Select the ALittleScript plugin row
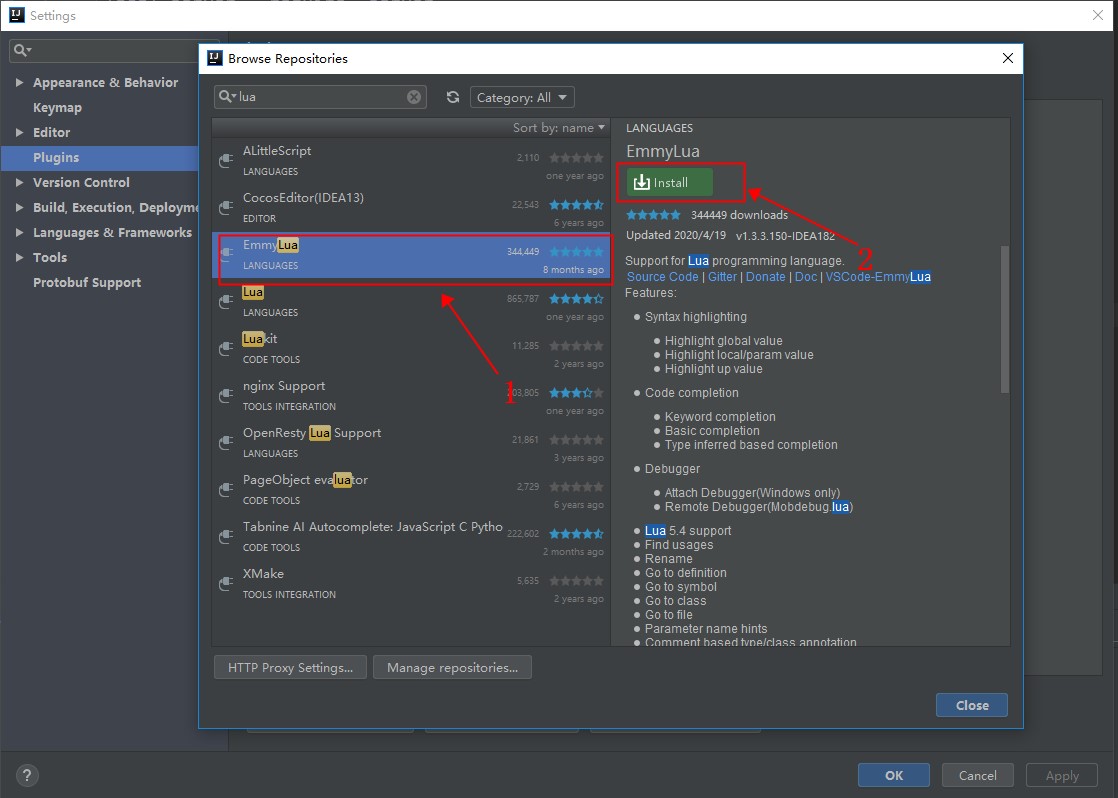Viewport: 1118px width, 798px height. coord(411,160)
